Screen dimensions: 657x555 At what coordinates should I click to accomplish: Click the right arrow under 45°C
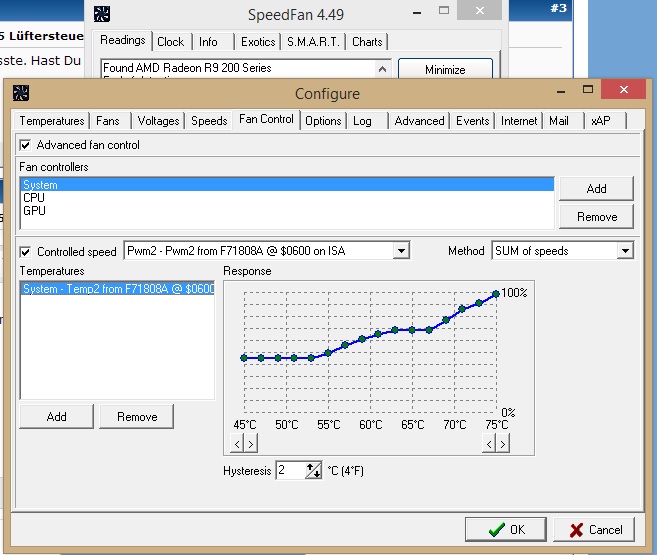251,444
